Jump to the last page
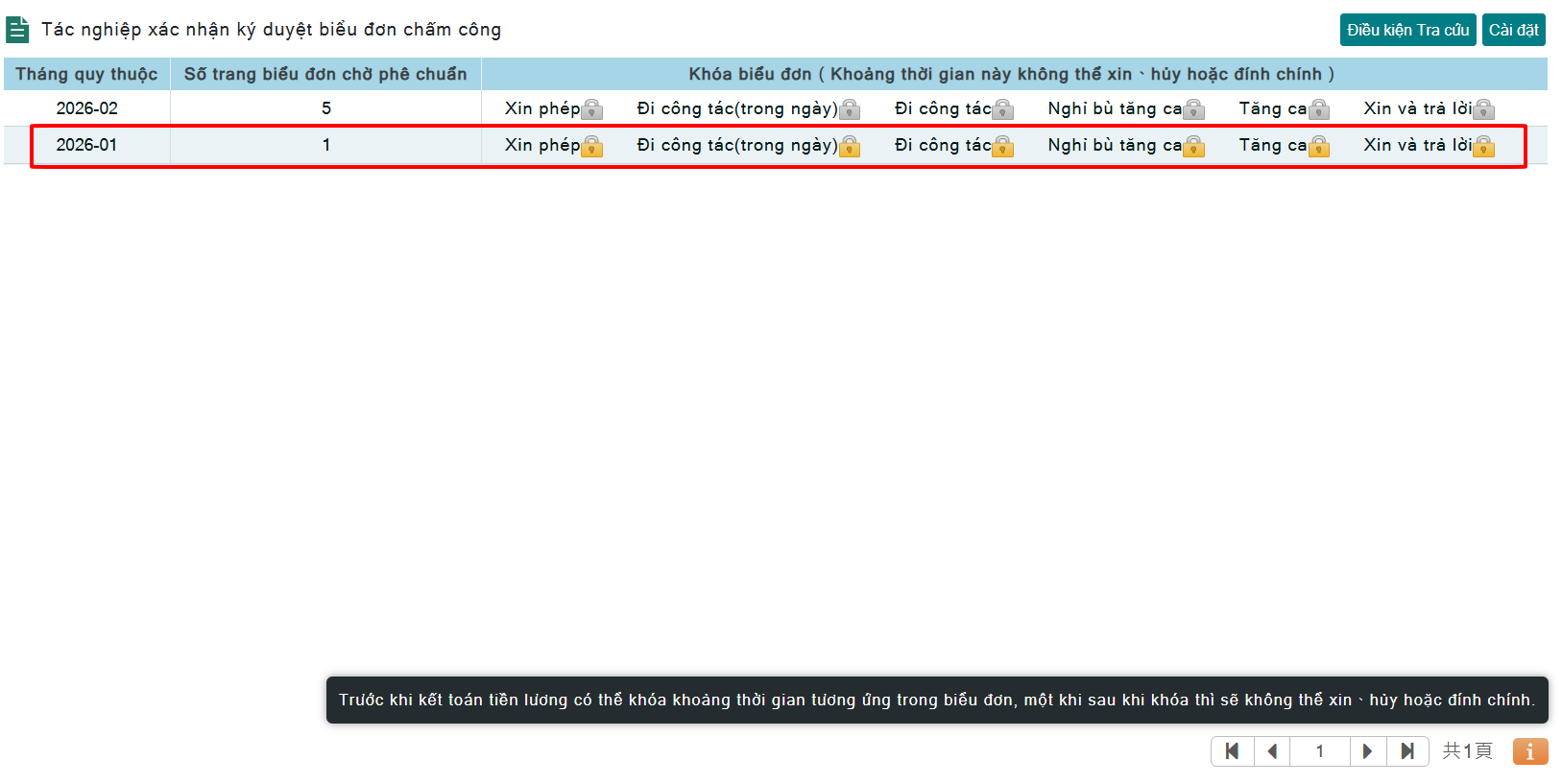 (x=1407, y=751)
